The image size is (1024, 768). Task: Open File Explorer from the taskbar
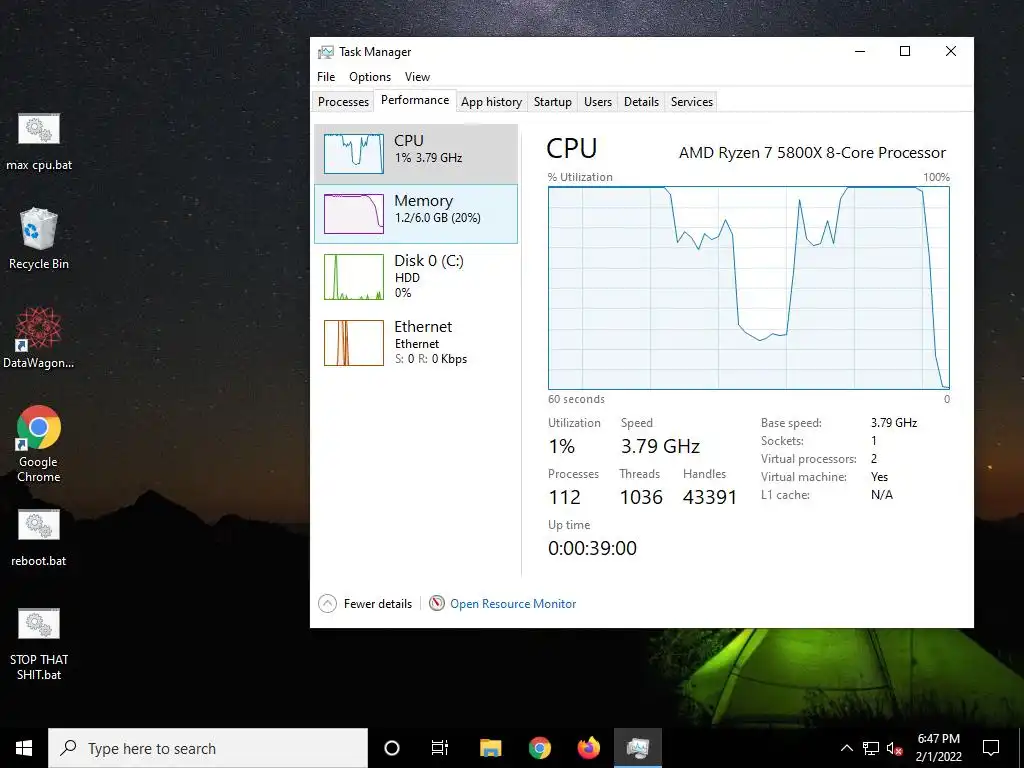[490, 748]
